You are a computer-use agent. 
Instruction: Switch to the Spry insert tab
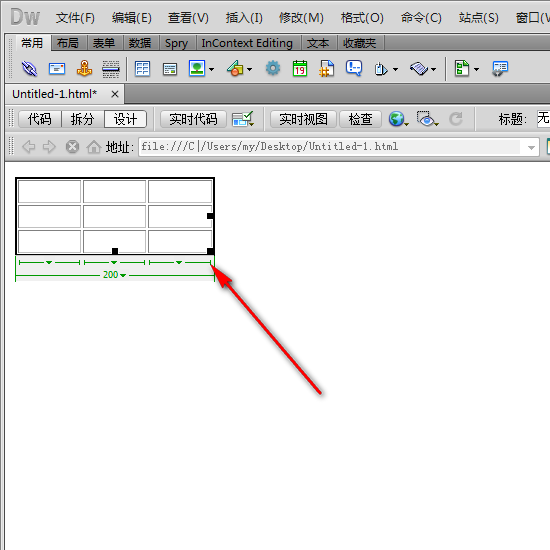click(176, 43)
